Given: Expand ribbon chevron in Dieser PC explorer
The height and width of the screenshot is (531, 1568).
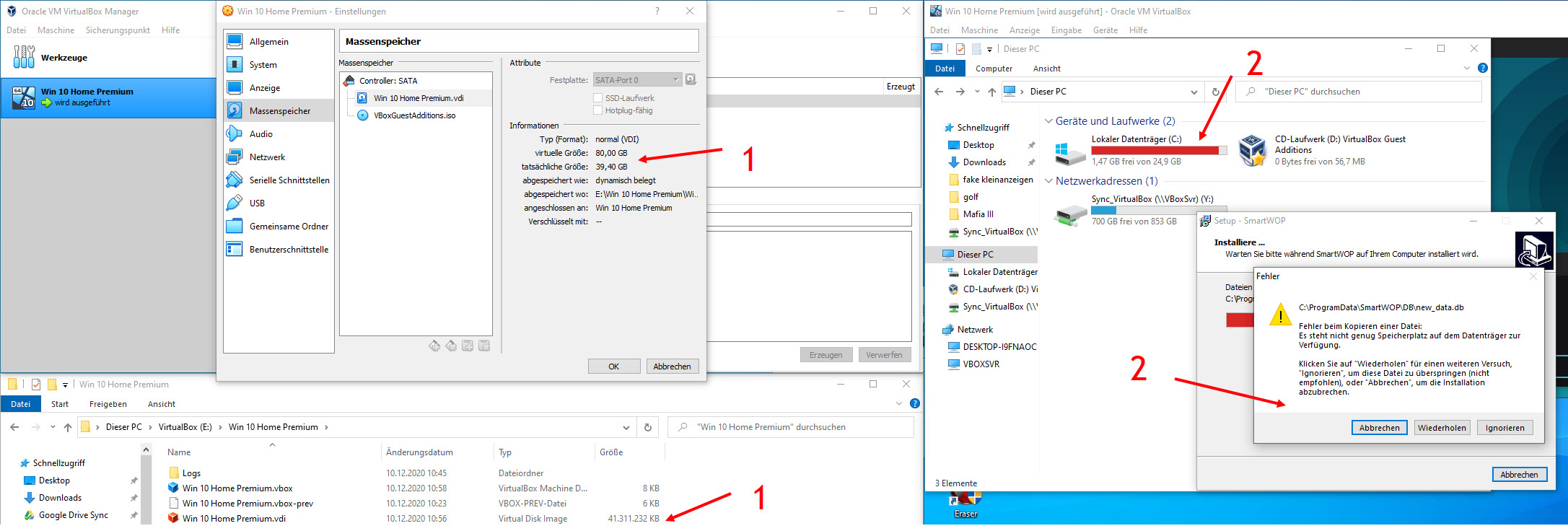Looking at the screenshot, I should [1466, 69].
